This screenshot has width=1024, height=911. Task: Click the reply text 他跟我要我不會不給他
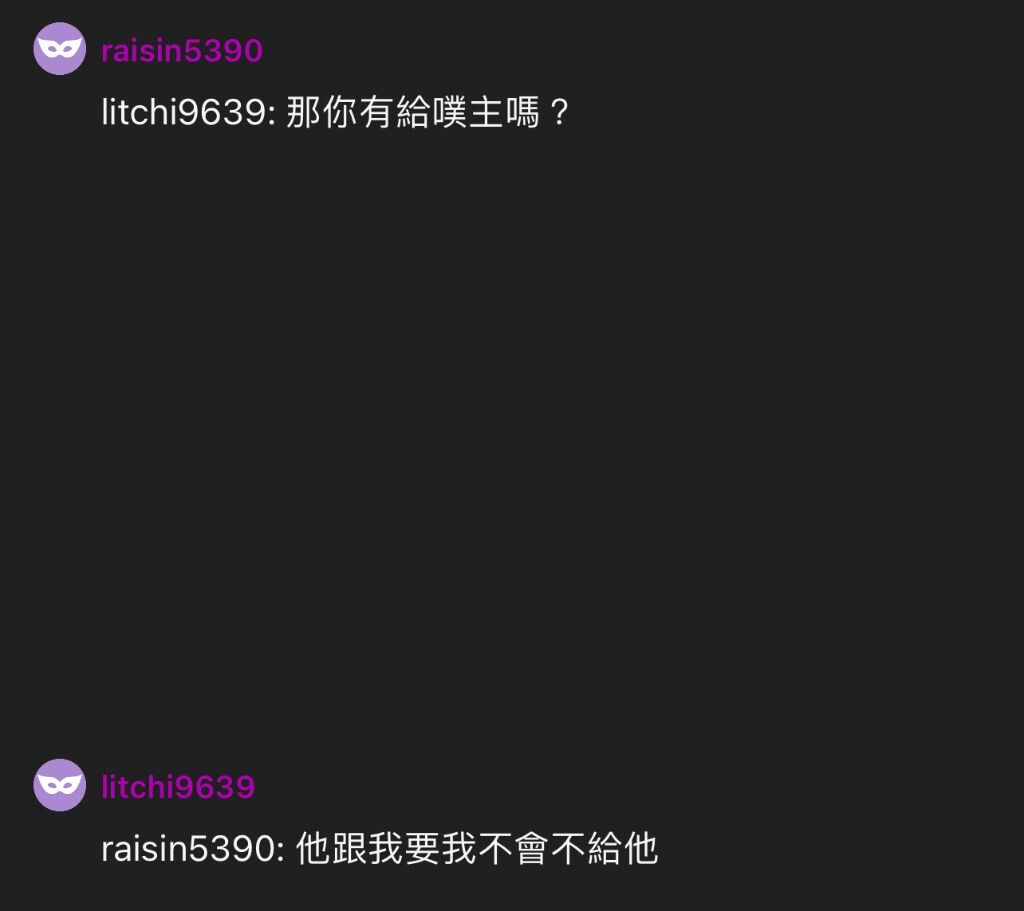pyautogui.click(x=477, y=849)
